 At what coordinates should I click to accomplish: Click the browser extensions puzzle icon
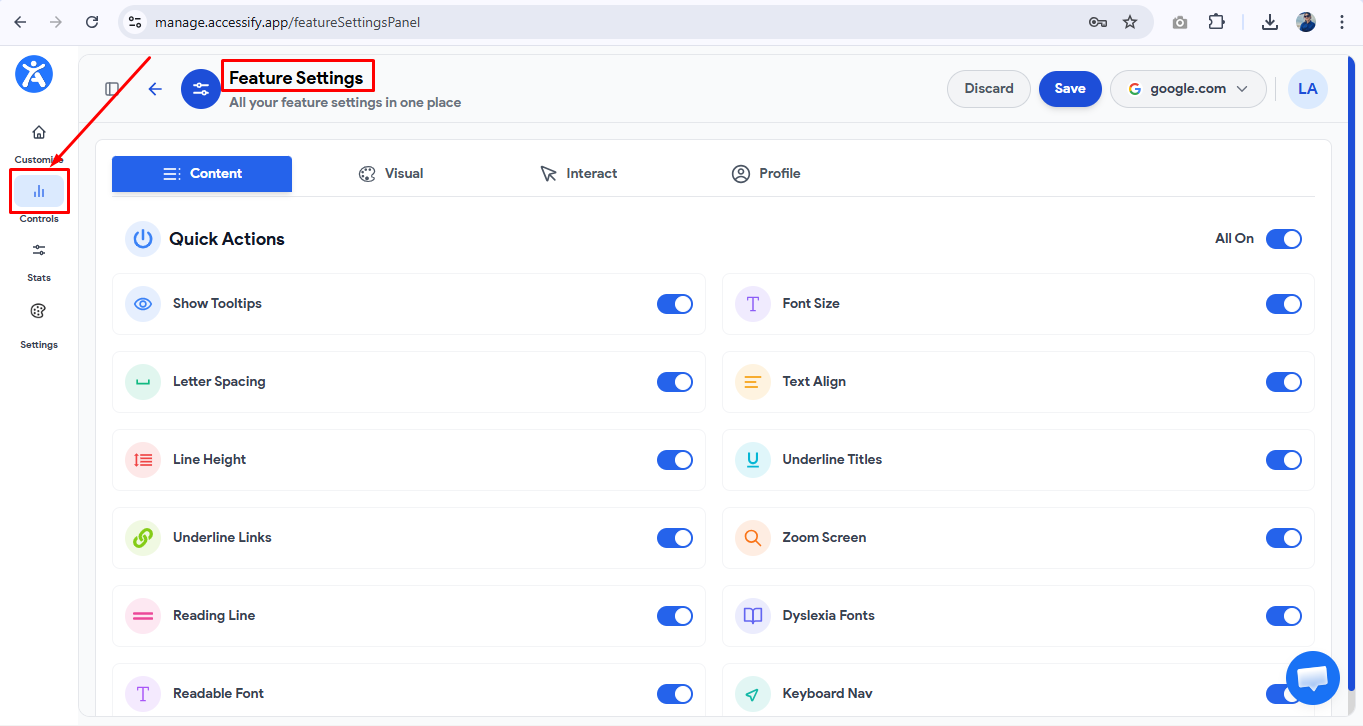[x=1216, y=20]
